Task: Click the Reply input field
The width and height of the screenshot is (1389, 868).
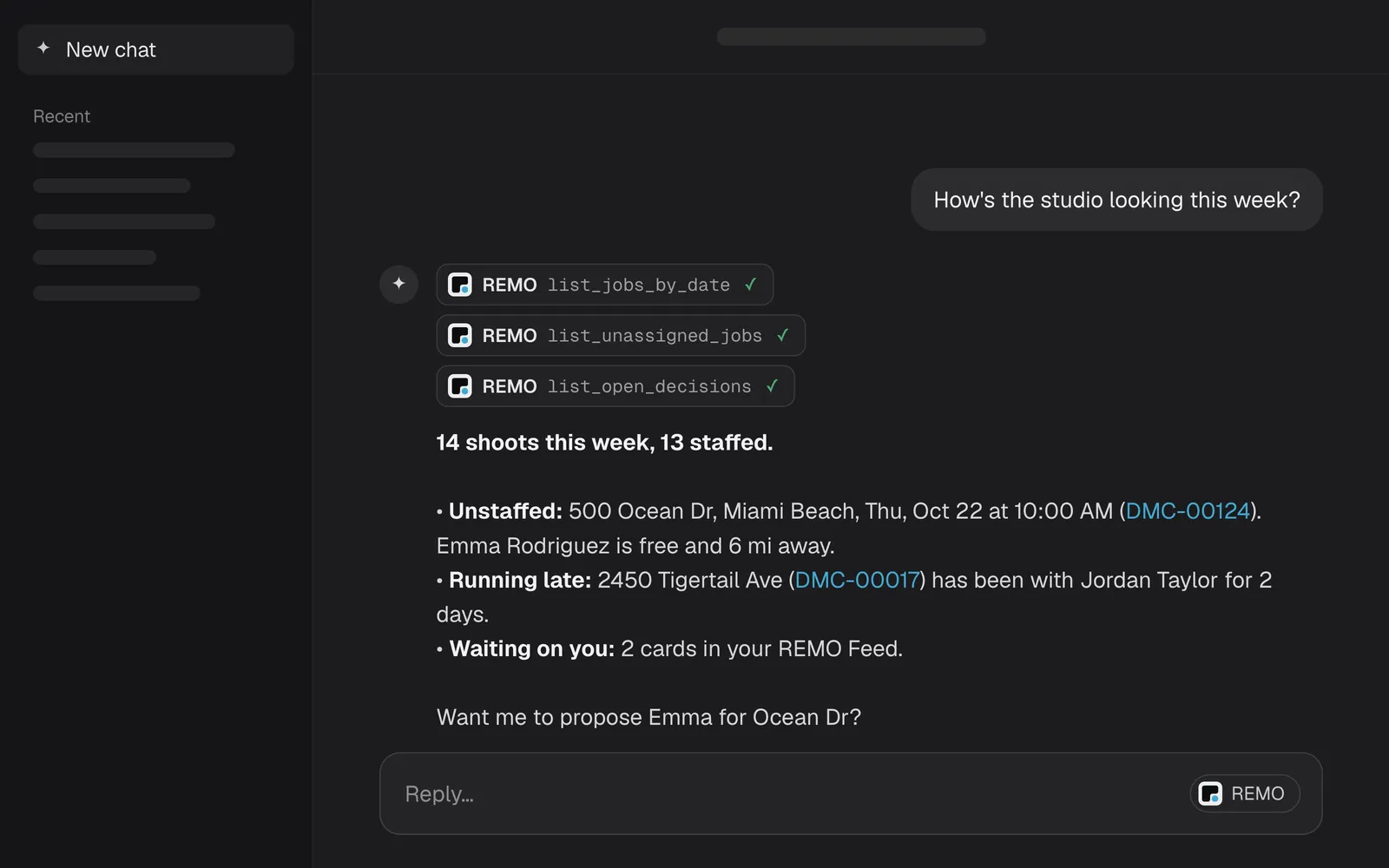Action: 851,793
